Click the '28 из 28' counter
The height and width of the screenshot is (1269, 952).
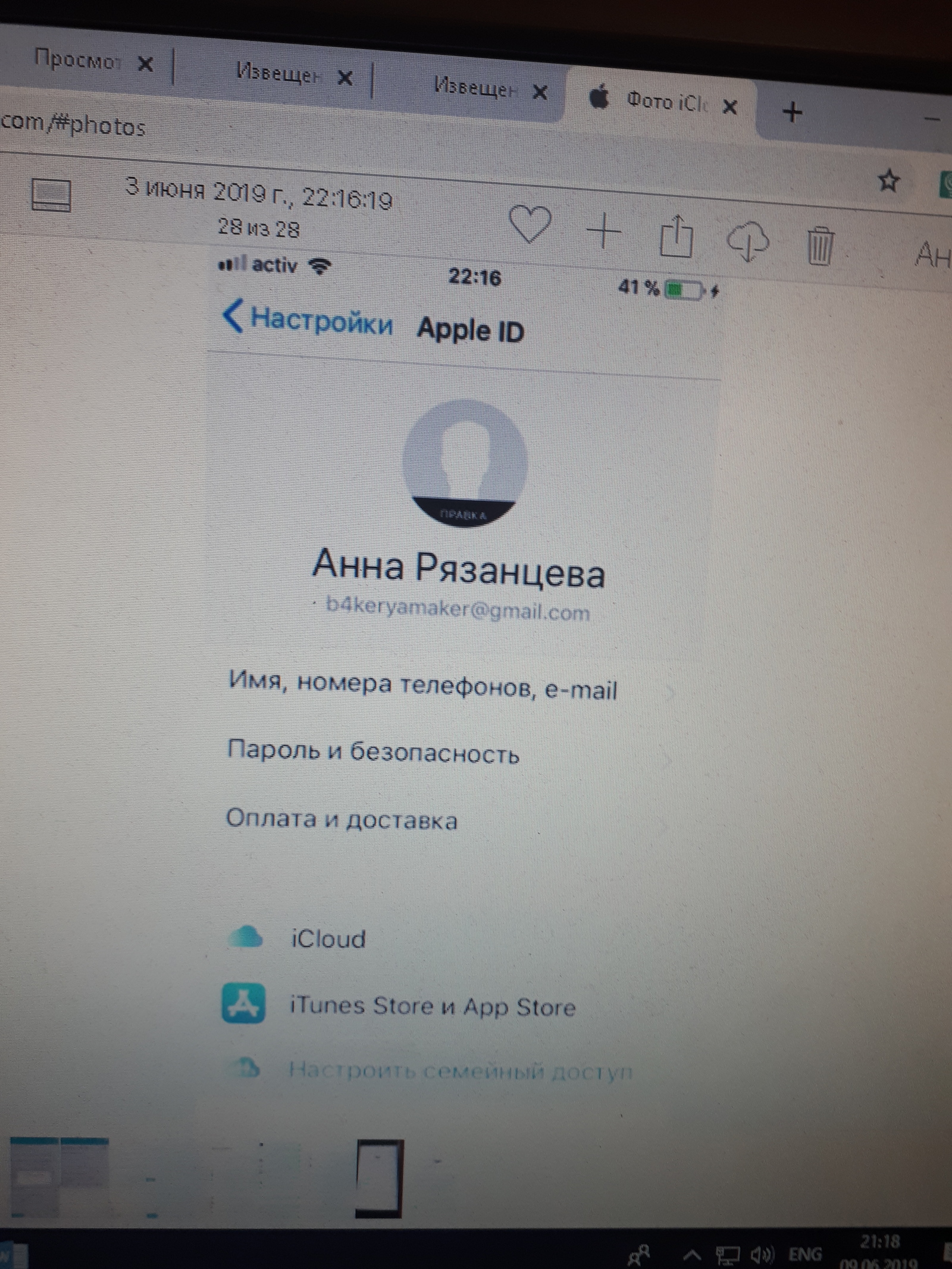point(259,228)
